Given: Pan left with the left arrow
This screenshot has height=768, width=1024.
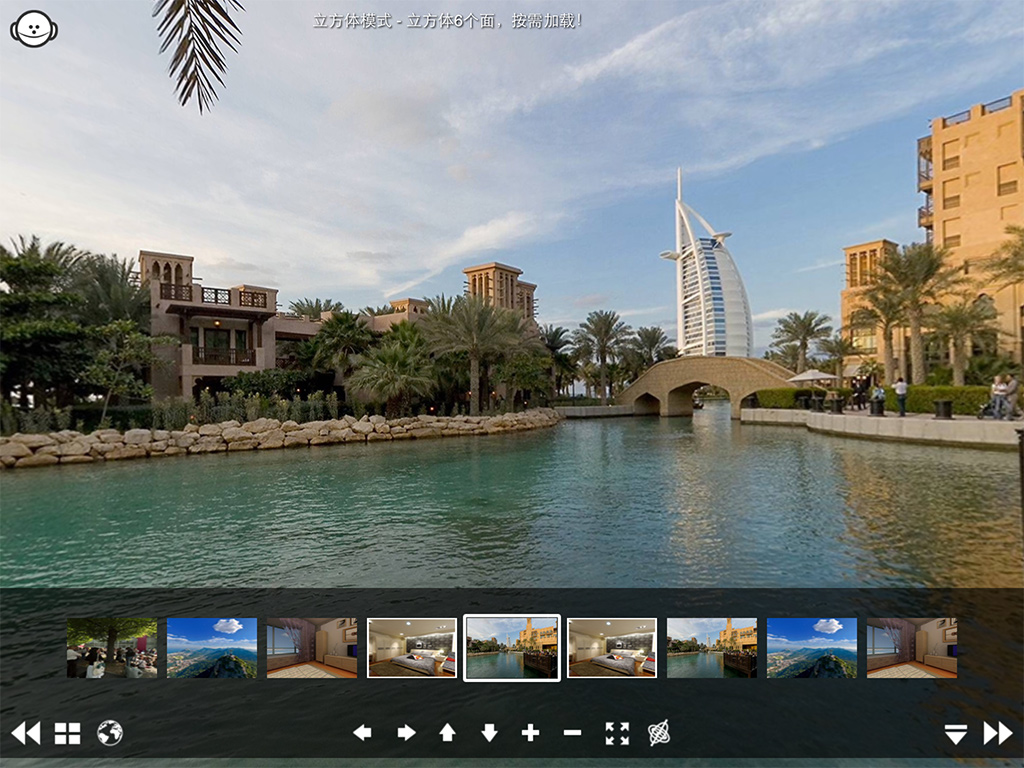Looking at the screenshot, I should [x=362, y=733].
